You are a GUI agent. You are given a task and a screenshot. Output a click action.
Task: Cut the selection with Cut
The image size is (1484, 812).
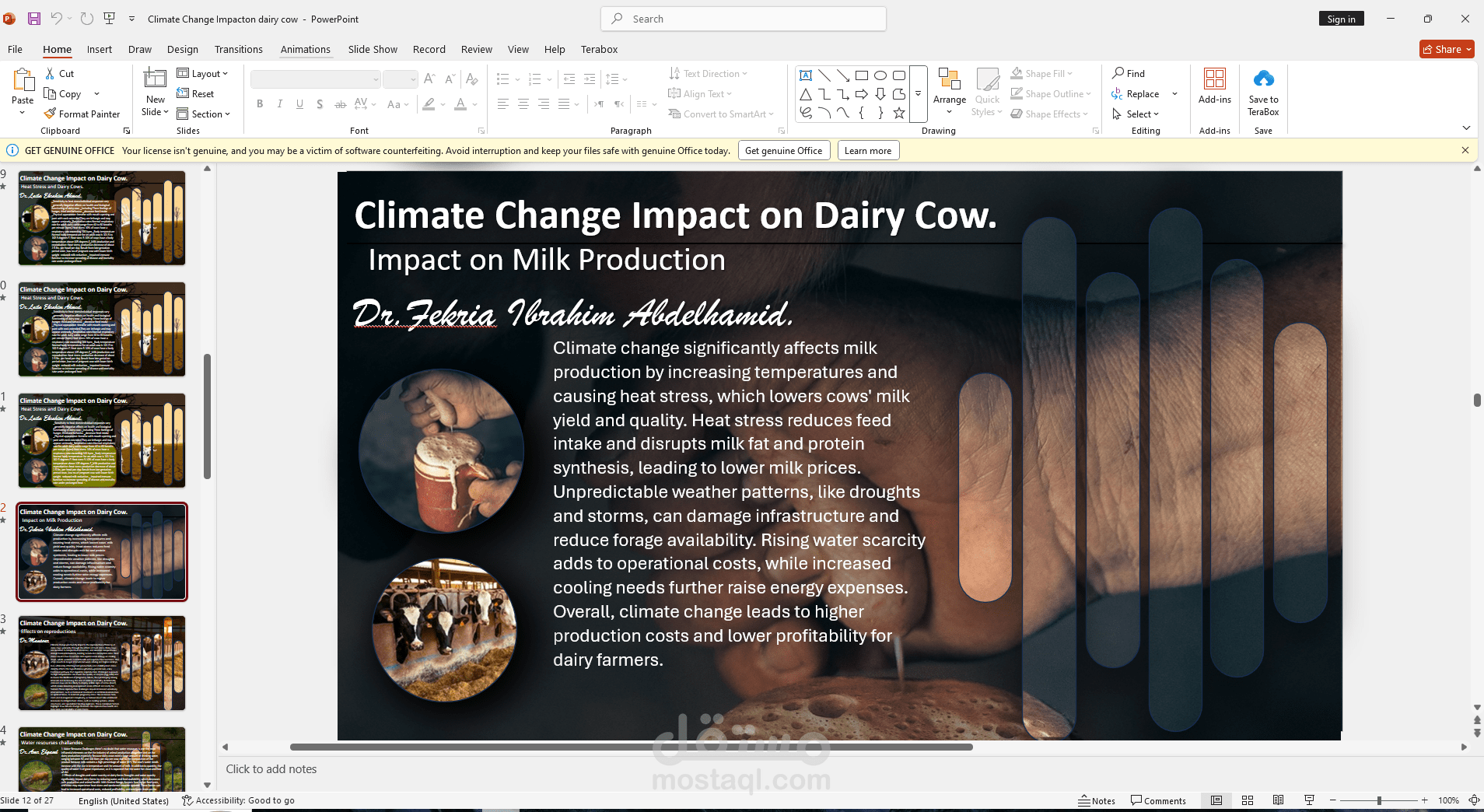click(x=60, y=74)
